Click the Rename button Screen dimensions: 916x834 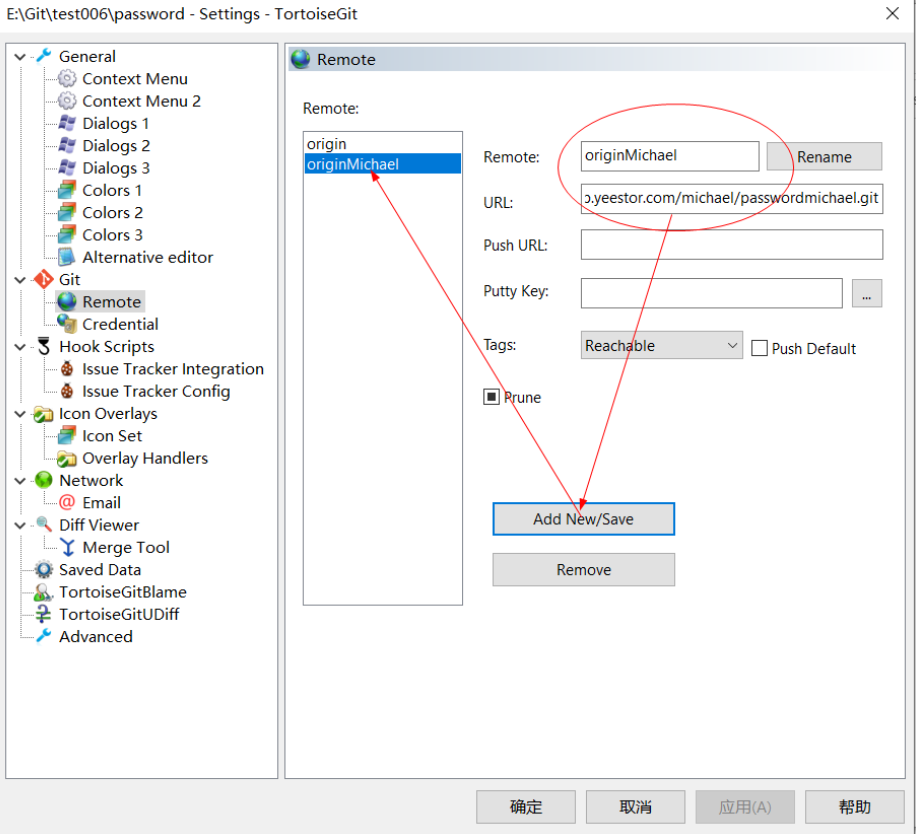tap(824, 157)
